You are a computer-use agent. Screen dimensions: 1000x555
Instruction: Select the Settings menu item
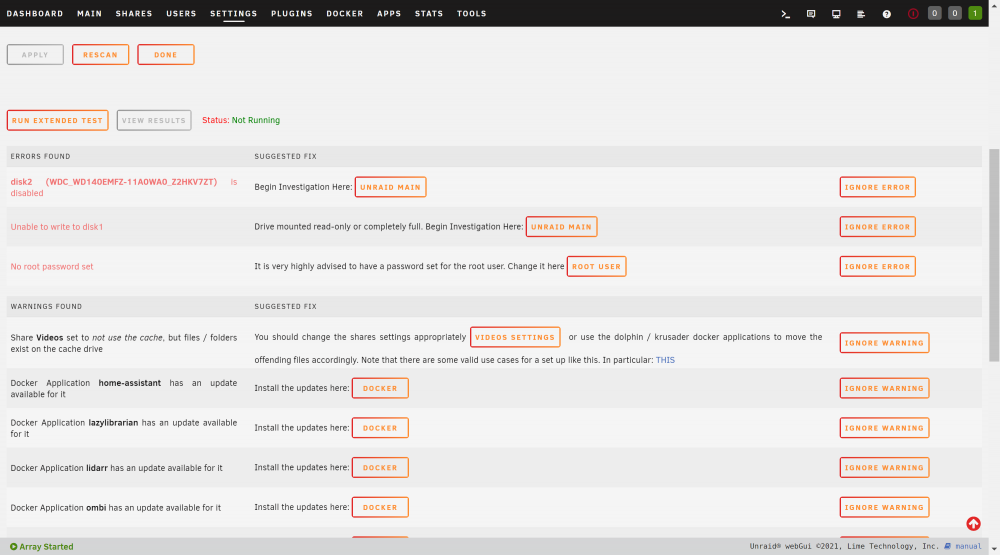pyautogui.click(x=233, y=13)
